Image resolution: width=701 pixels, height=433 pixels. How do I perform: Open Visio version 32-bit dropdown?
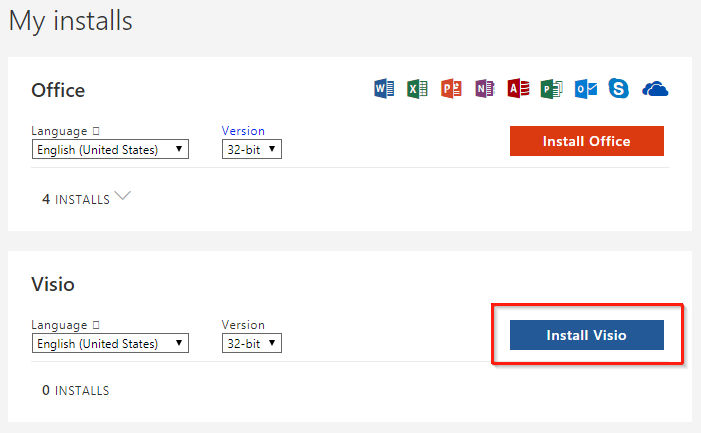252,343
